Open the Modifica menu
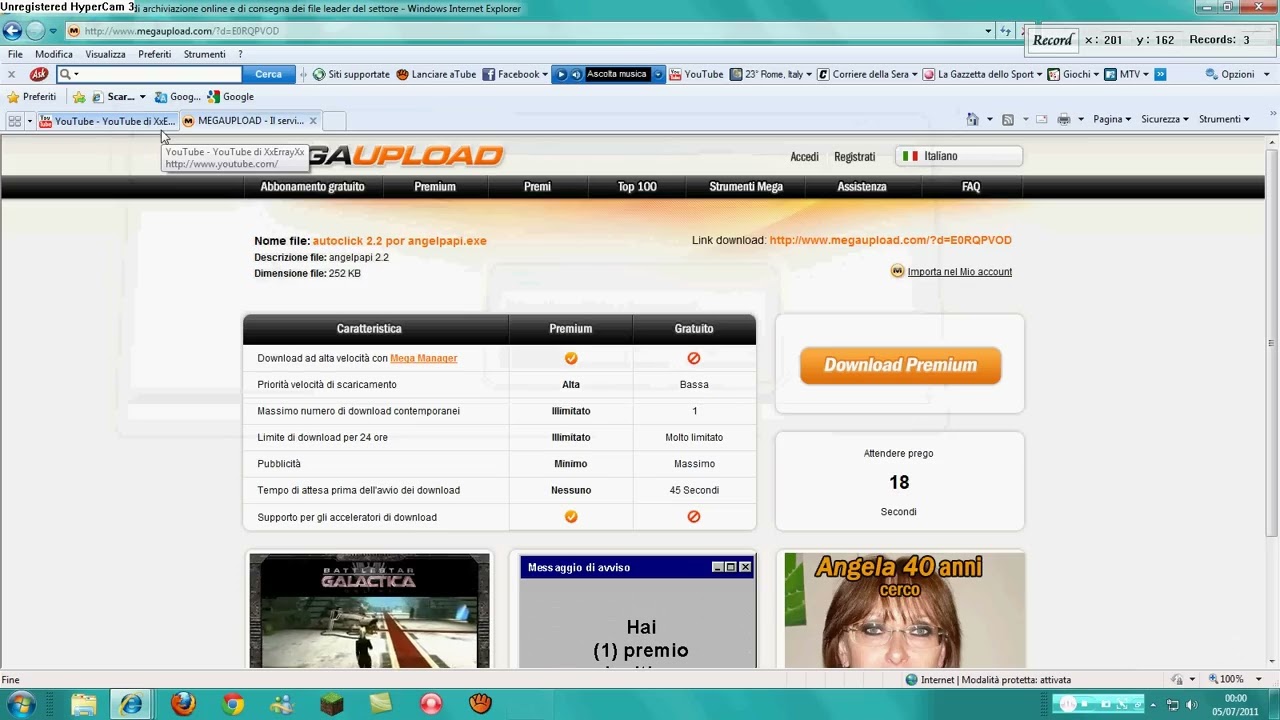The image size is (1280, 720). point(54,54)
